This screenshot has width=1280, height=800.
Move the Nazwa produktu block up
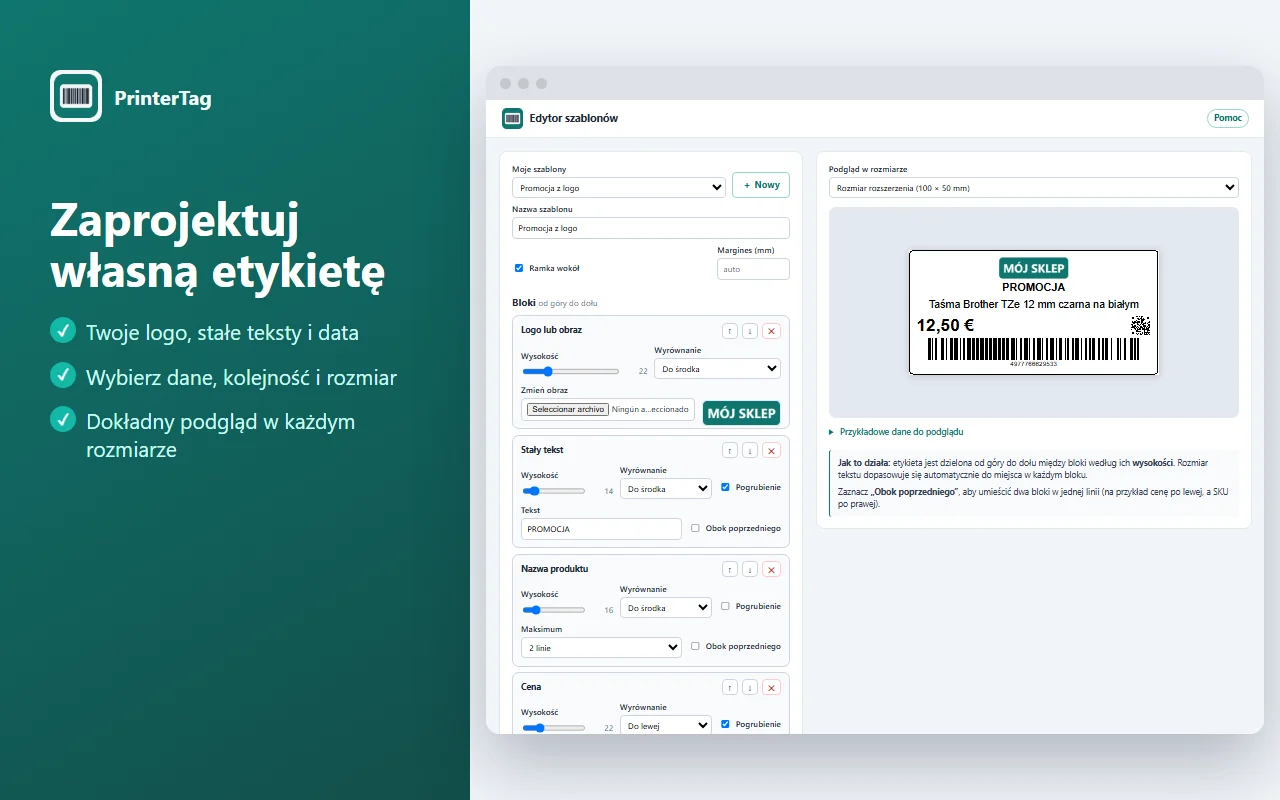click(731, 570)
